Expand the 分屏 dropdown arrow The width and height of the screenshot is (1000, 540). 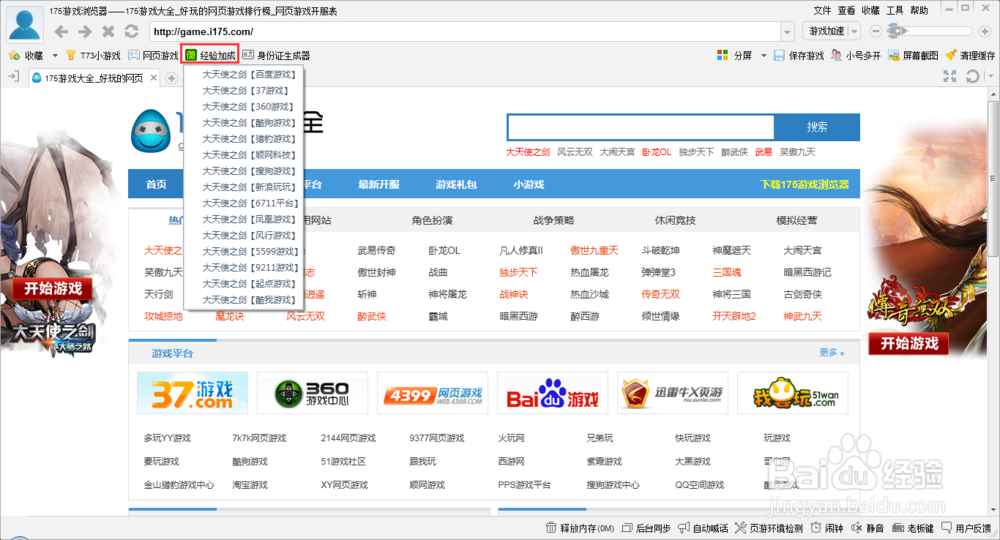tap(763, 55)
